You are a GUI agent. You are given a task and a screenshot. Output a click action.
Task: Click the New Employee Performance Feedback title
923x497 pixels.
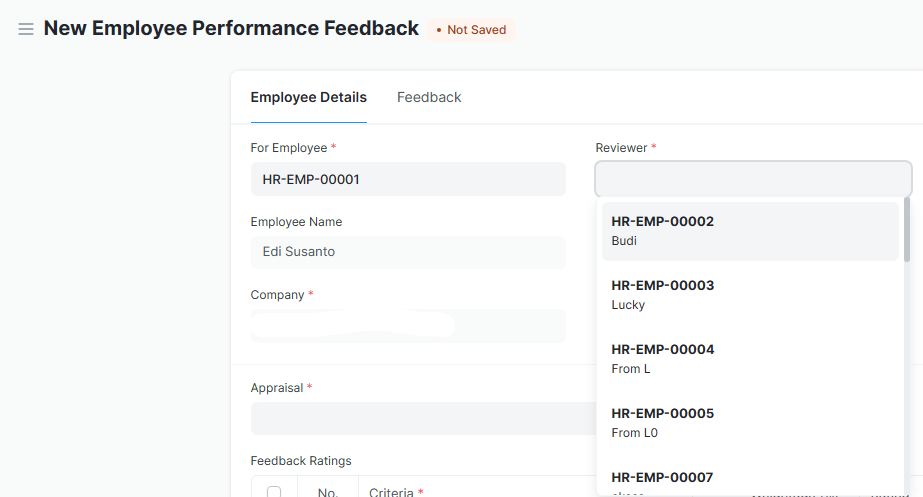tap(231, 29)
